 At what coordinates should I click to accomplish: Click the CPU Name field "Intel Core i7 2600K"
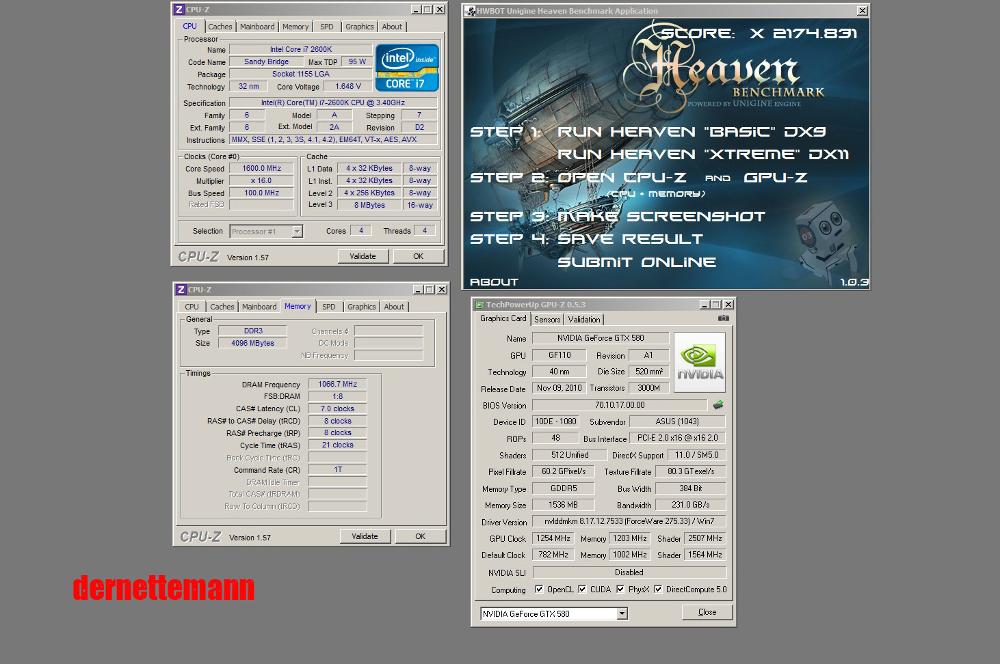[300, 49]
